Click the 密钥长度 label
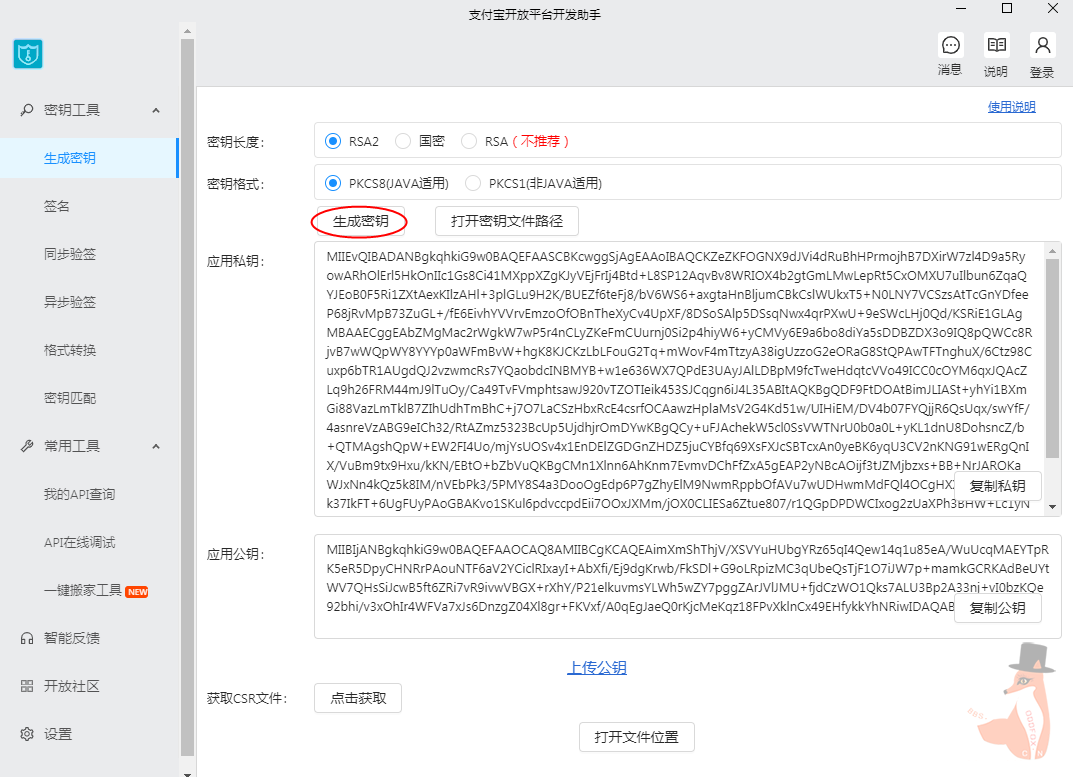 tap(235, 142)
